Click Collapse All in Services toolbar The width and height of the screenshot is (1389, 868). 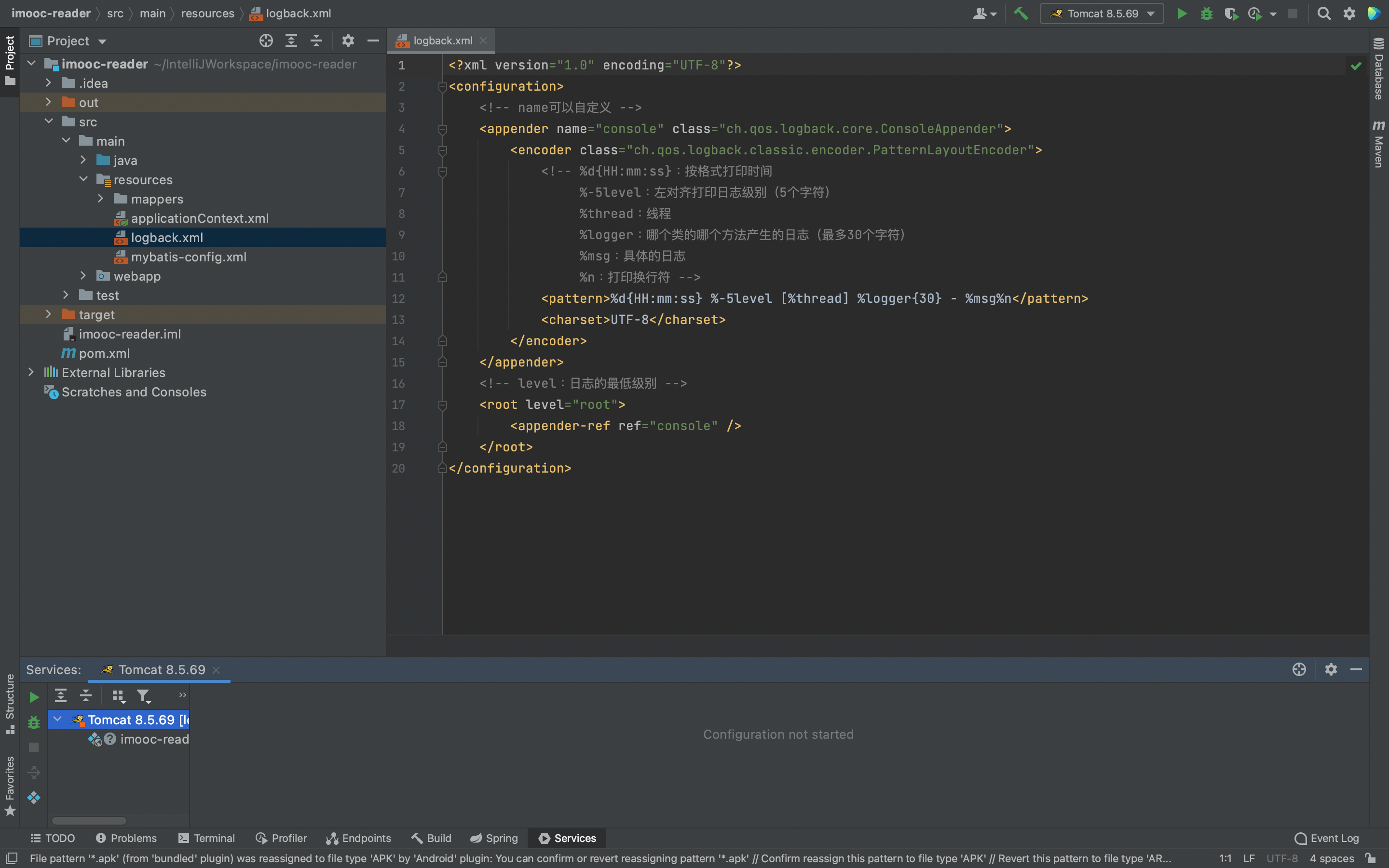pos(85,696)
